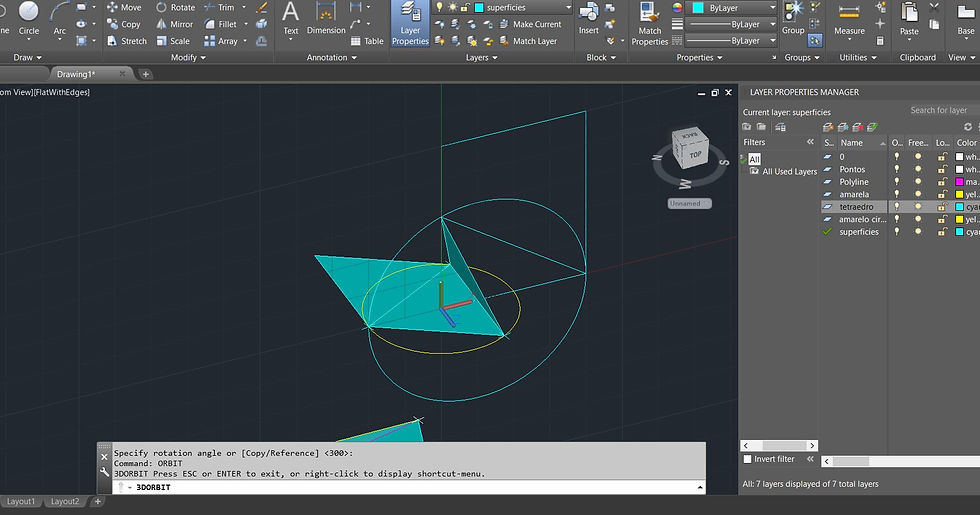Expand the Annotation panel
This screenshot has height=515, width=980.
coord(331,58)
